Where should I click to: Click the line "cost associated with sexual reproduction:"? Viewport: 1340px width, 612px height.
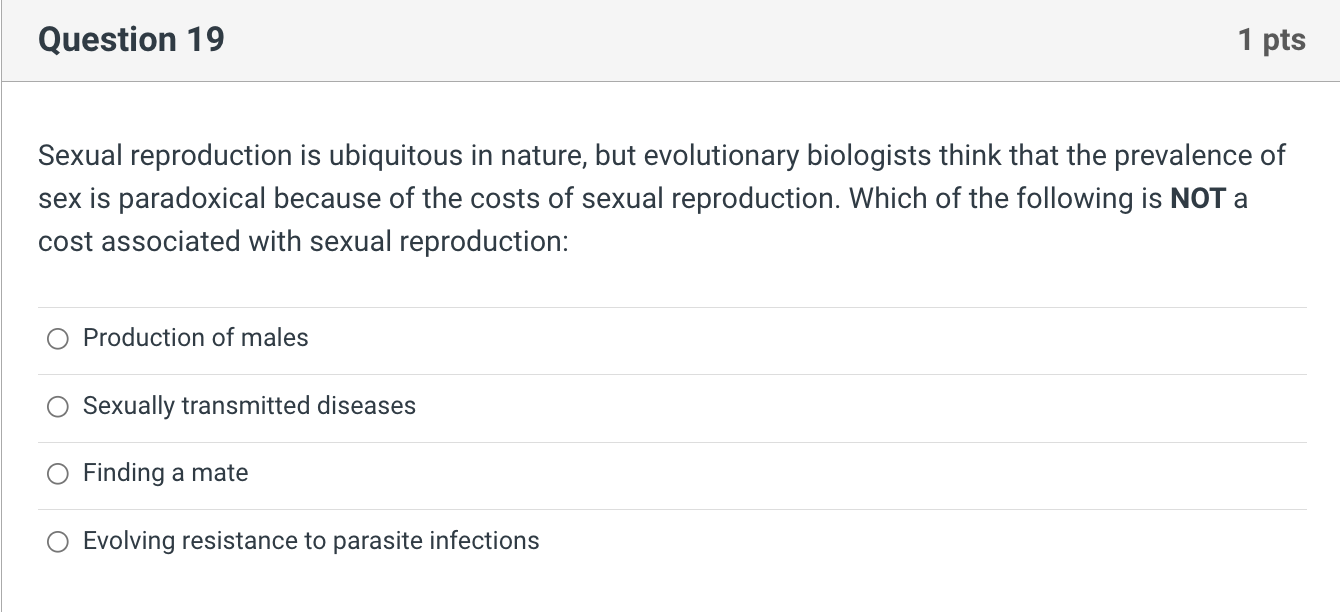[303, 241]
